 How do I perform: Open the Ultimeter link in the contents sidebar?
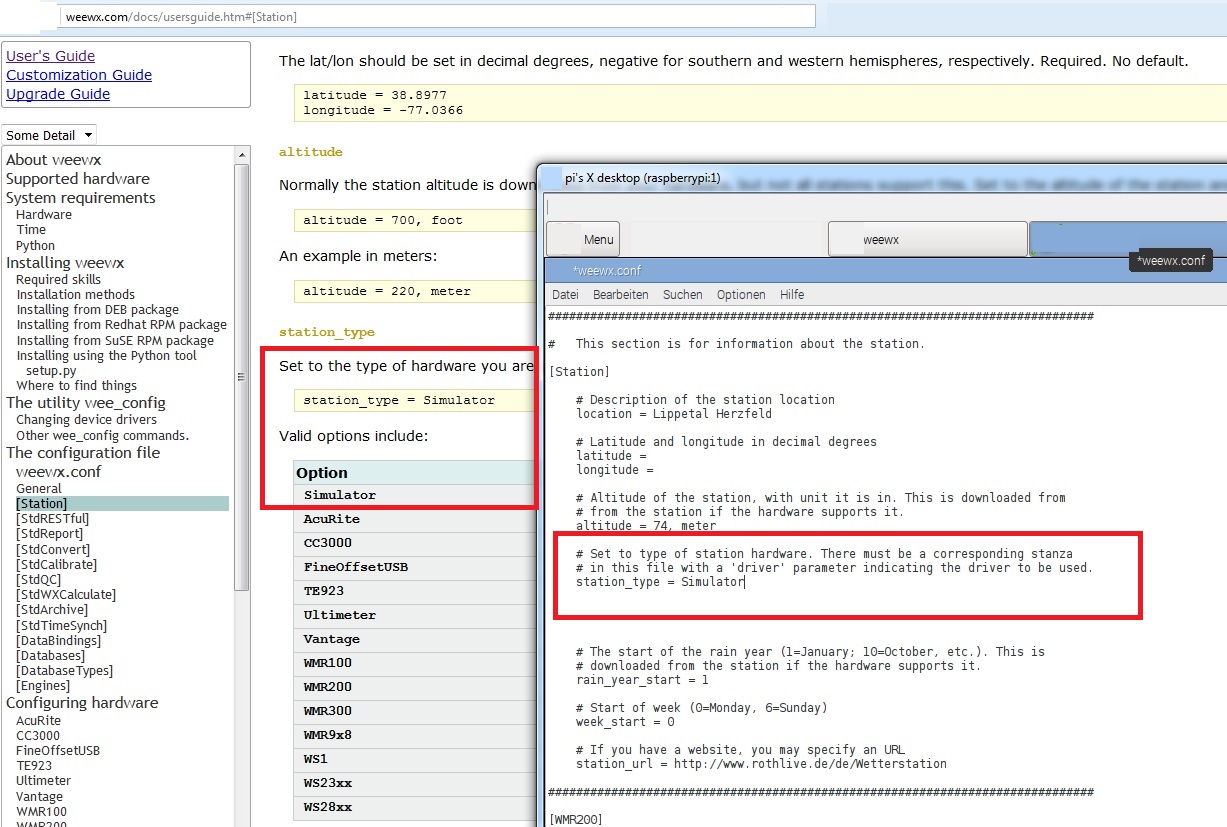tap(44, 780)
